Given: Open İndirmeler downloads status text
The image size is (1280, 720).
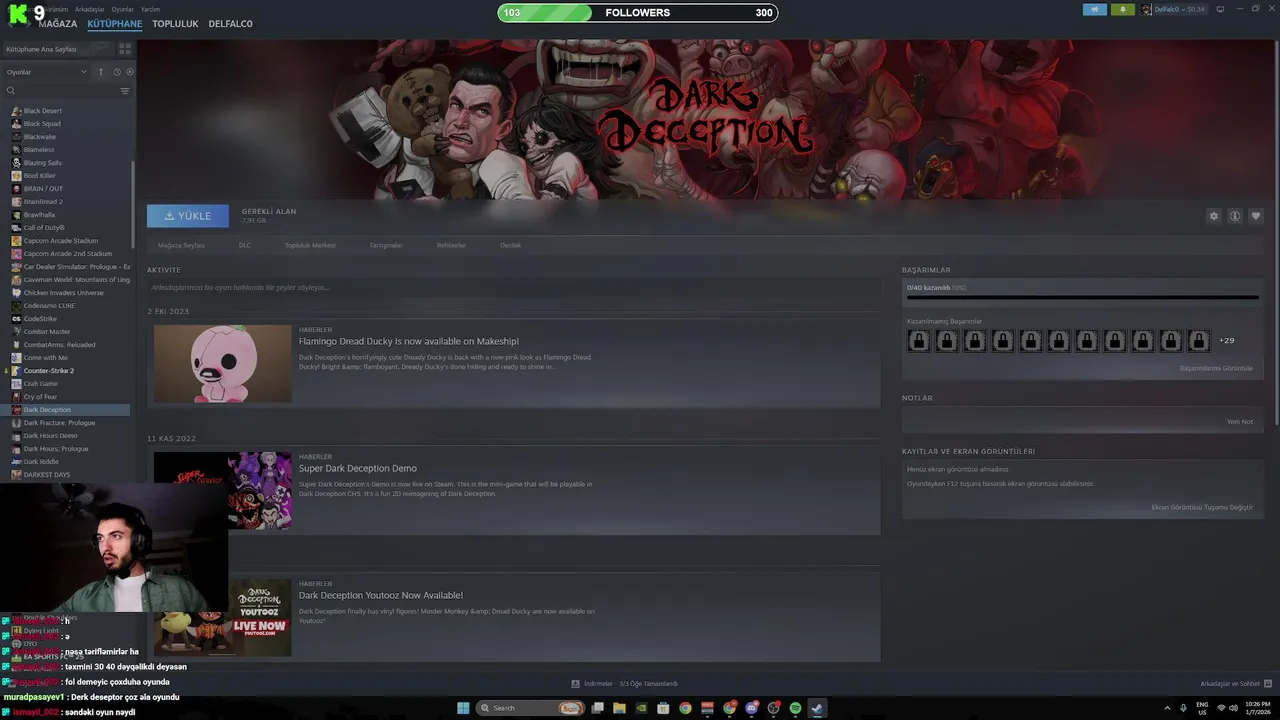Looking at the screenshot, I should click(631, 684).
